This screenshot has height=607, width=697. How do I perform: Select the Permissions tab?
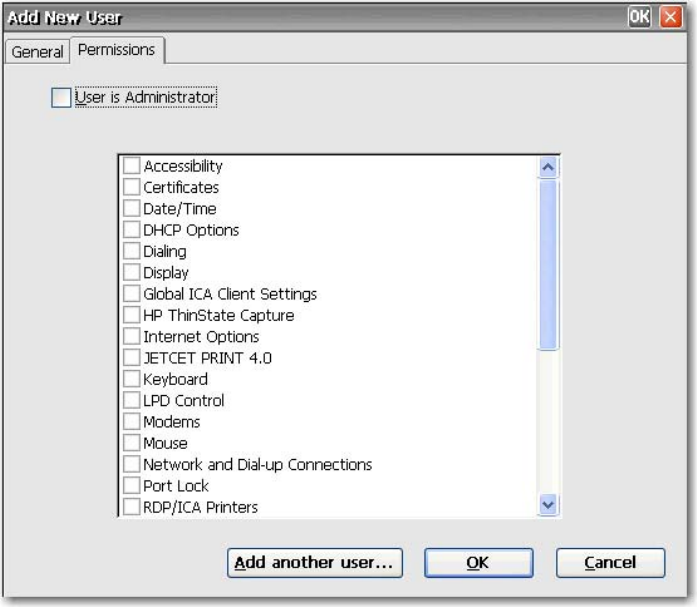[116, 50]
